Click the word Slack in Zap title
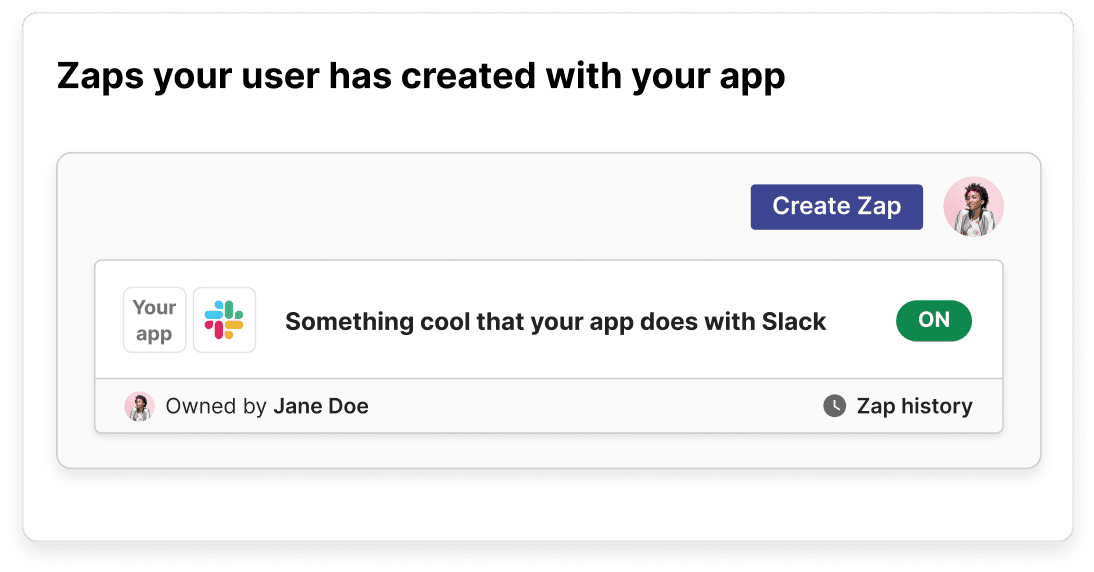The image size is (1094, 572). pyautogui.click(x=794, y=321)
